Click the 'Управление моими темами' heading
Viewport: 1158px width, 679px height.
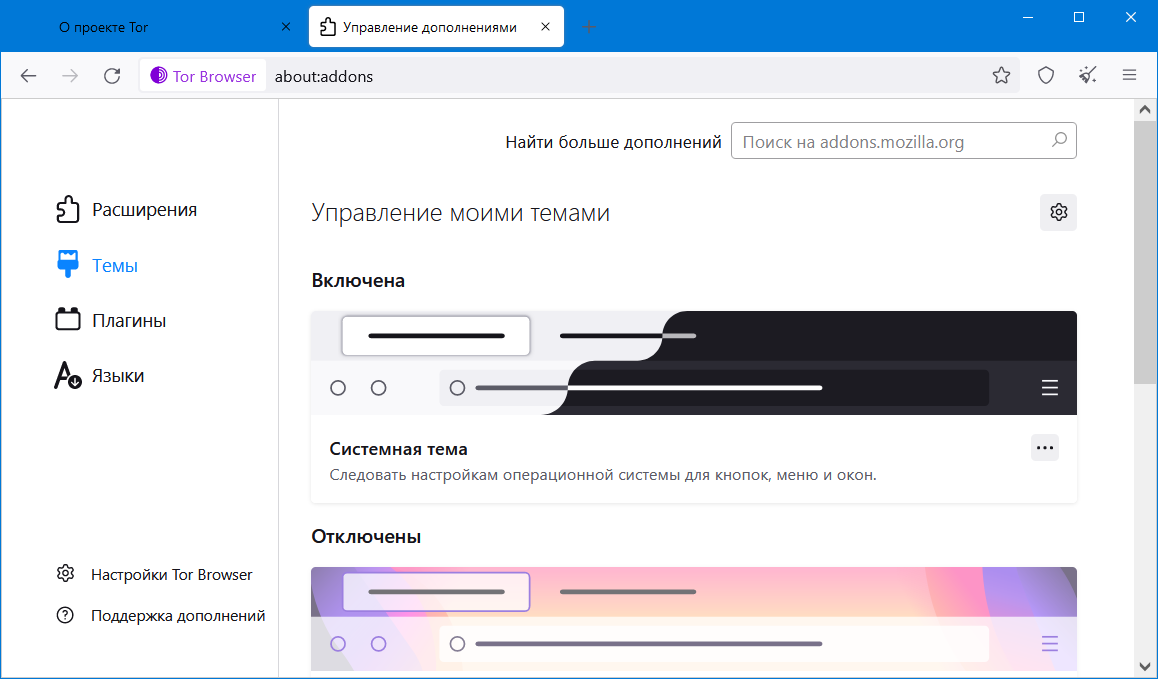click(x=460, y=213)
